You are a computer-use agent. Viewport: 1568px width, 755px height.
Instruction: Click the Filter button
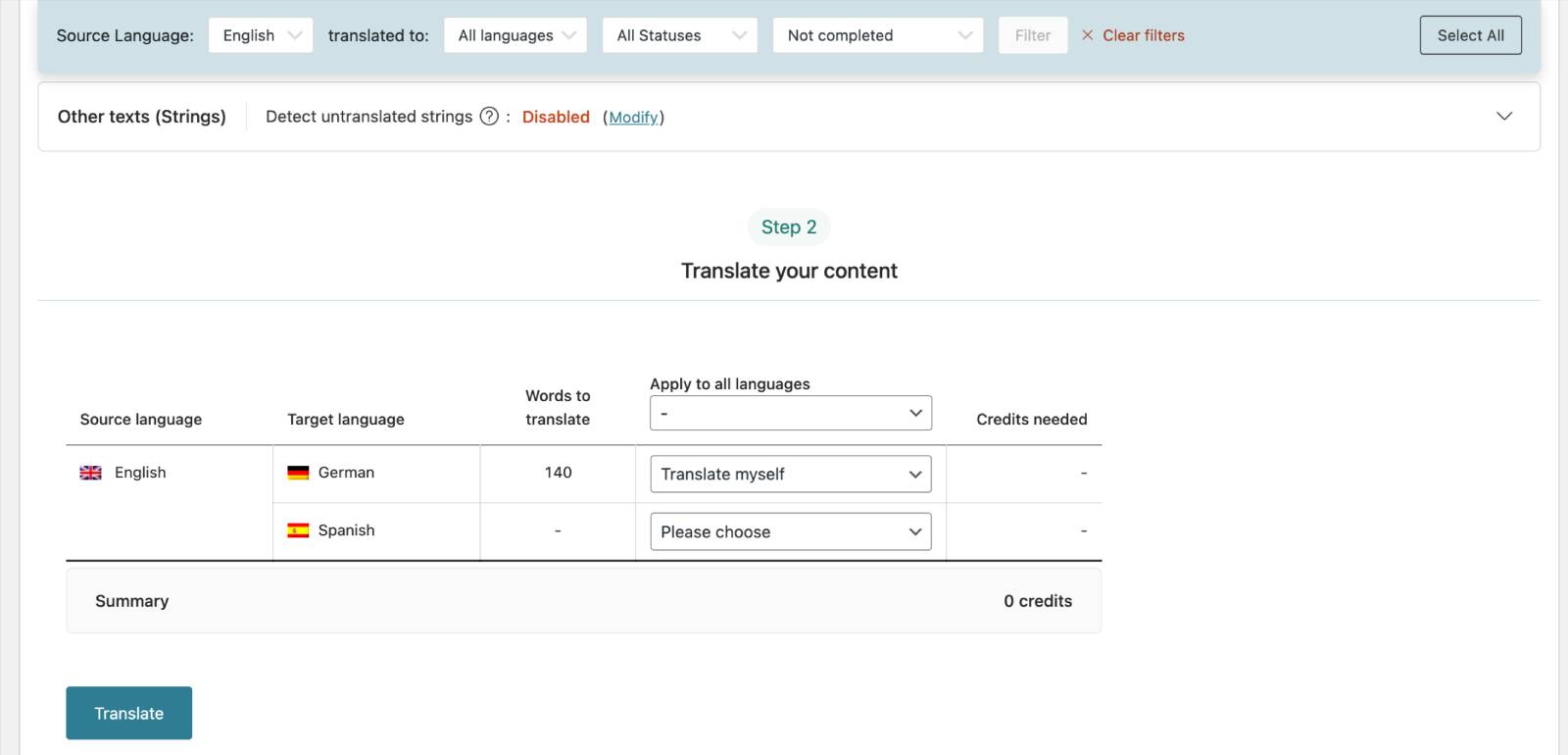pyautogui.click(x=1033, y=35)
